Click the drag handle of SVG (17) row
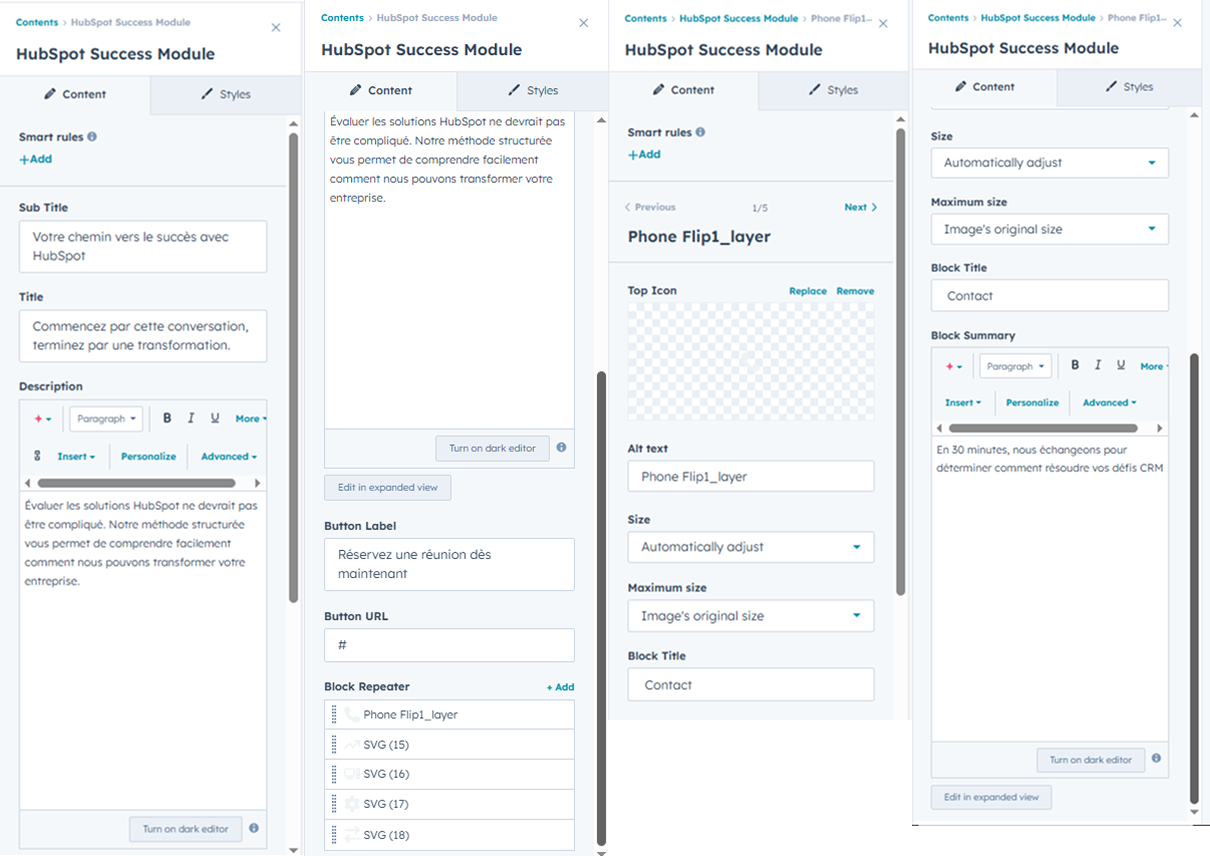1210x856 pixels. [x=334, y=804]
